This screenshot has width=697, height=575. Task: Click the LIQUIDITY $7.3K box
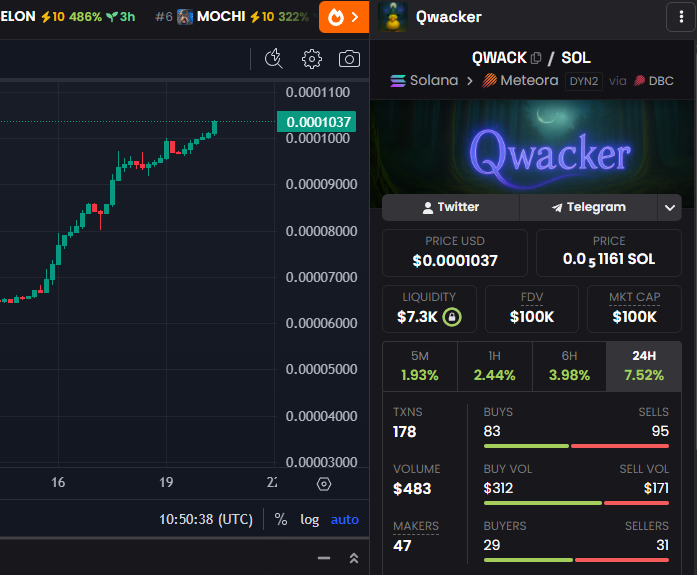pyautogui.click(x=429, y=309)
